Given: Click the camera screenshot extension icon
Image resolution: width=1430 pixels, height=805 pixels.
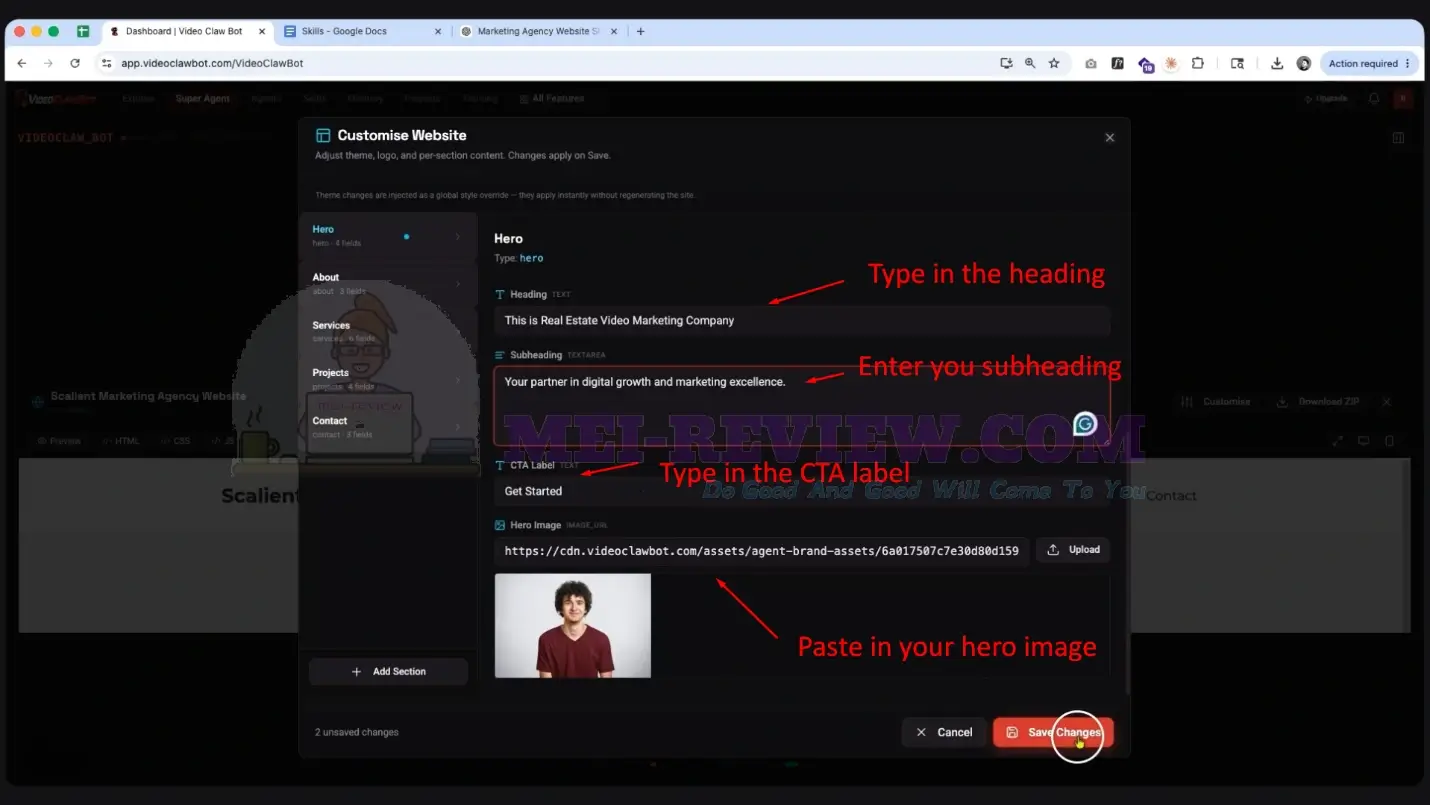Looking at the screenshot, I should pyautogui.click(x=1090, y=63).
